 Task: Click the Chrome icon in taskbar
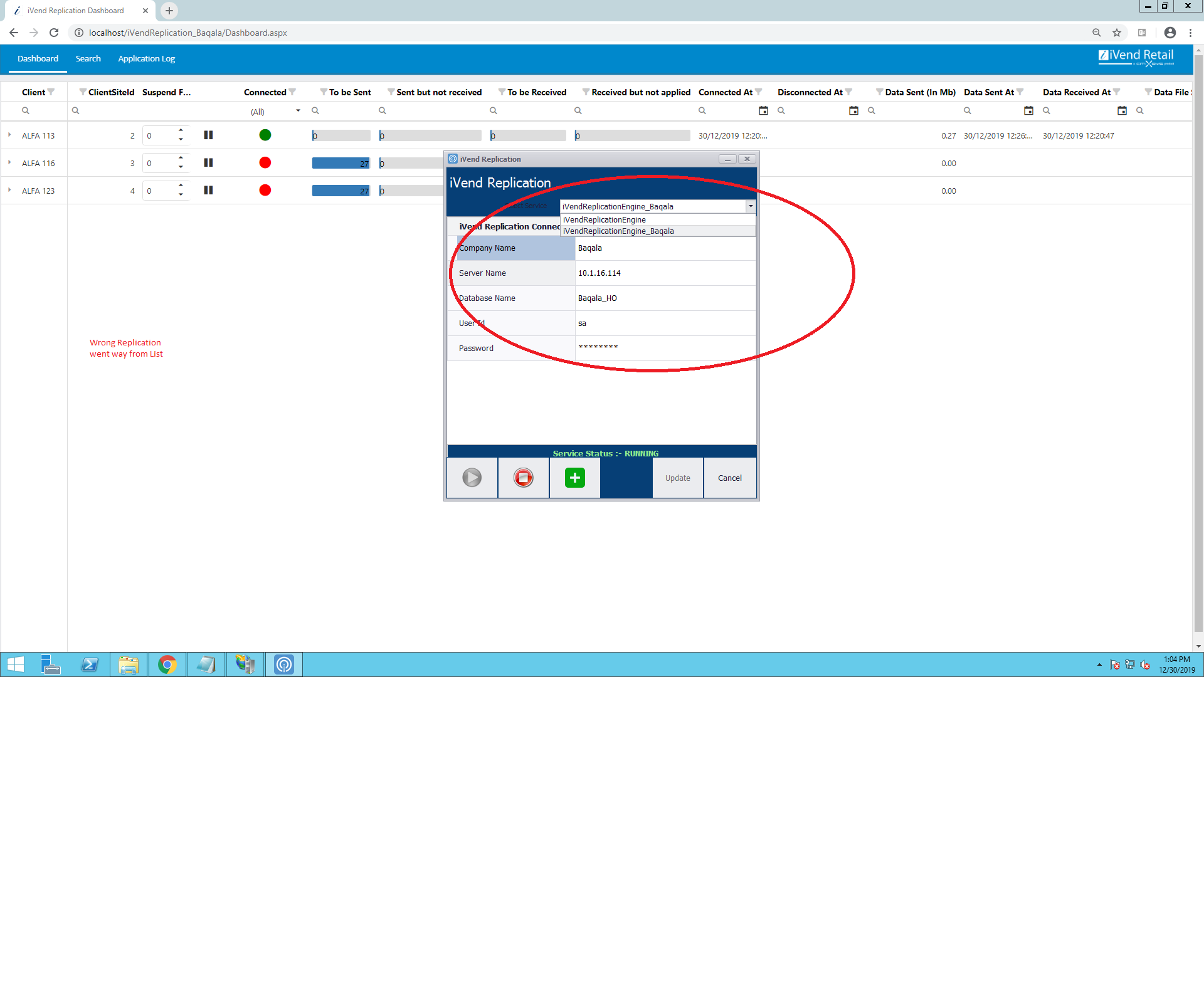tap(167, 664)
